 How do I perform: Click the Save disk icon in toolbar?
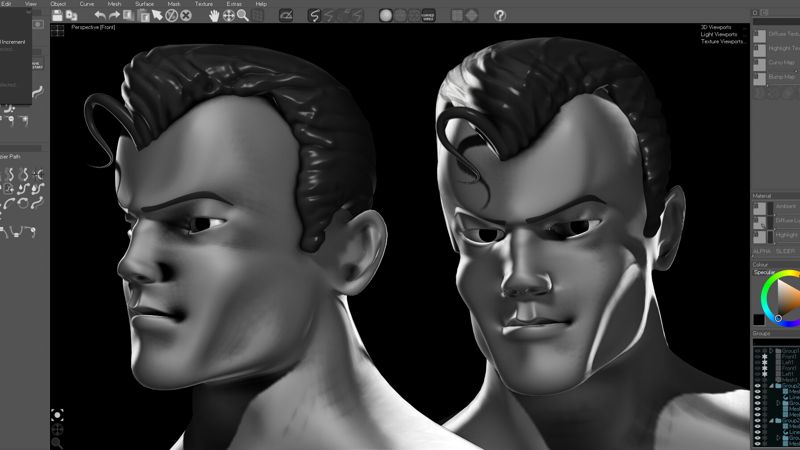57,15
